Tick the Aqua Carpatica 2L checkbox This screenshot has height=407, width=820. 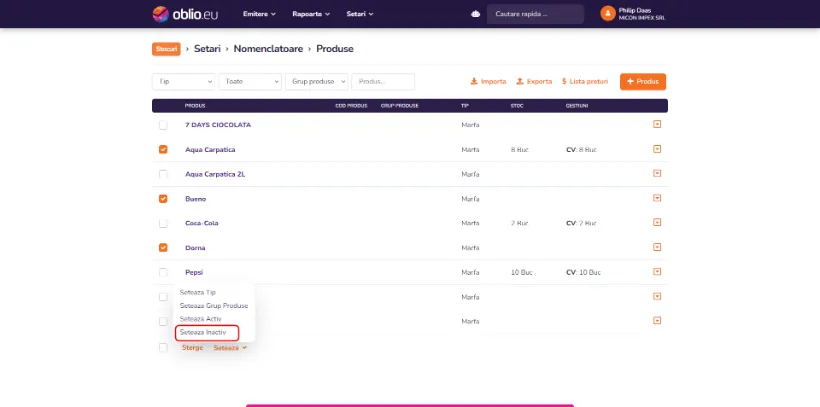[x=163, y=174]
